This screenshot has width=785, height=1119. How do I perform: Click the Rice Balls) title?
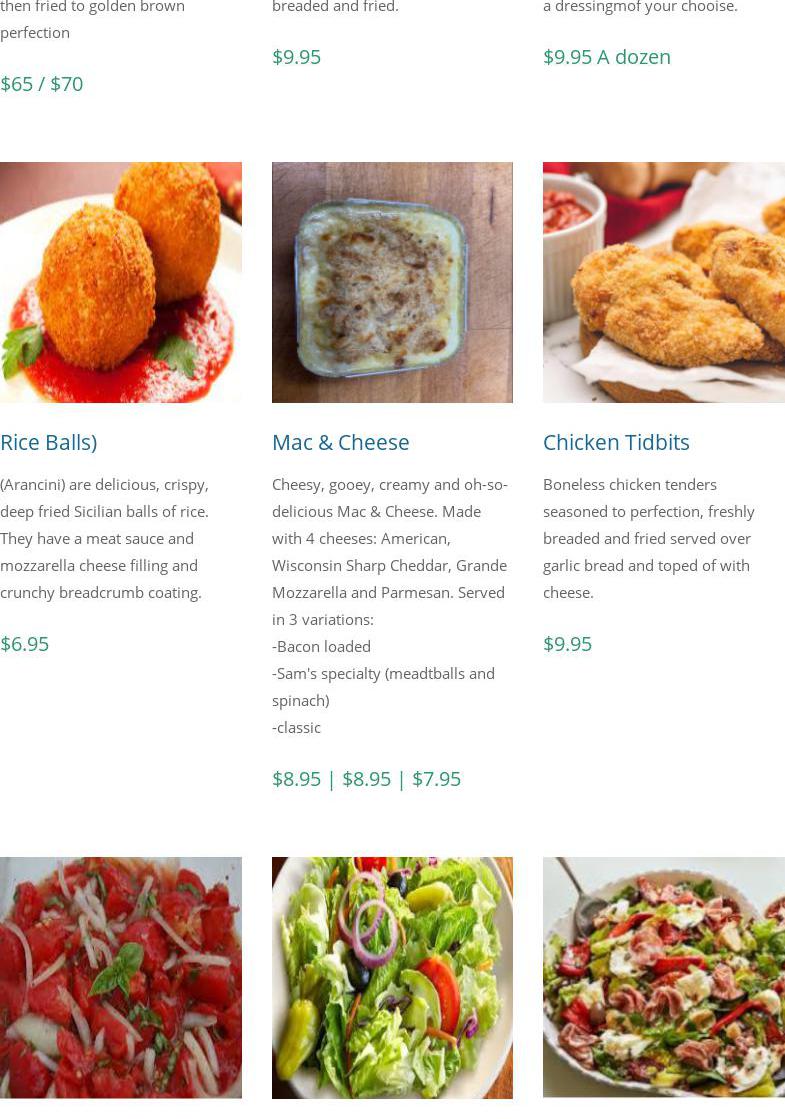[49, 442]
